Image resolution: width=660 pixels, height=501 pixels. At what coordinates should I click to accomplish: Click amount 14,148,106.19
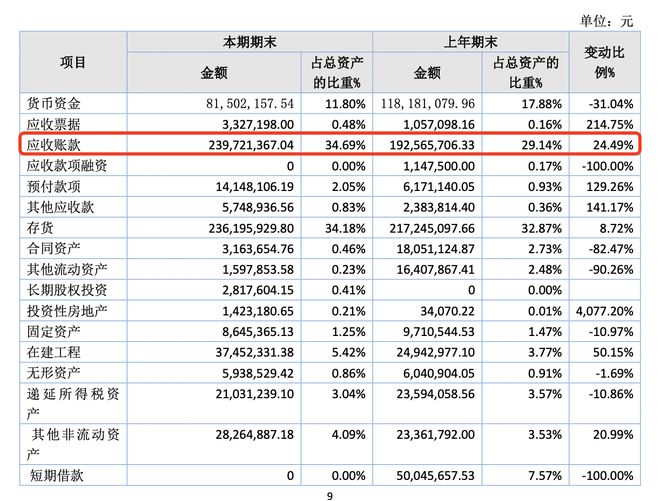pos(255,187)
